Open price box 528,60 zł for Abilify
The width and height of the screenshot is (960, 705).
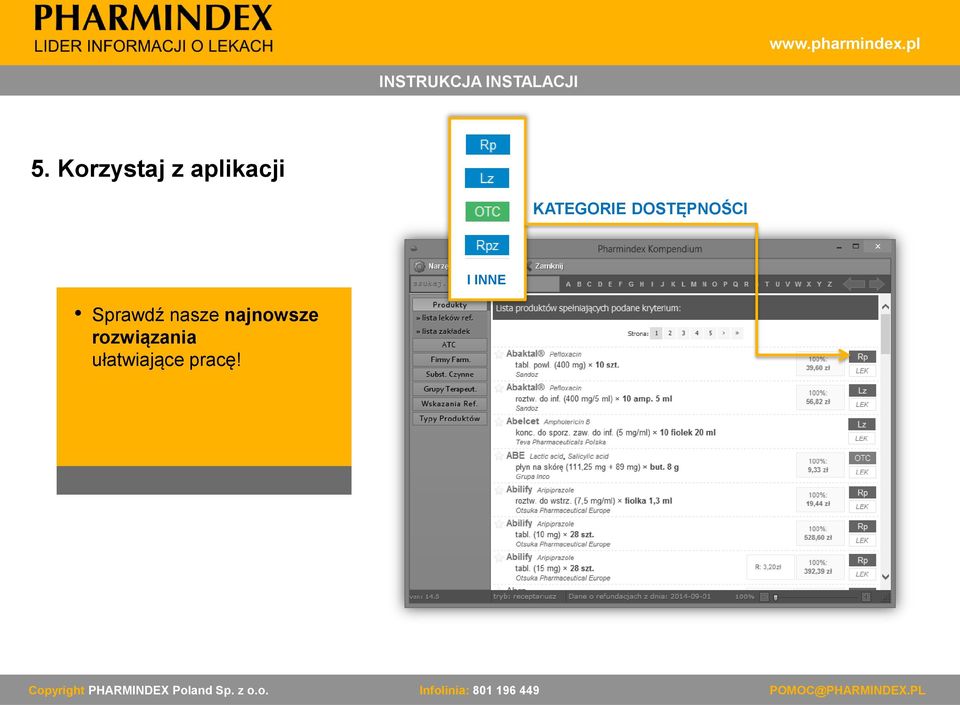click(819, 533)
